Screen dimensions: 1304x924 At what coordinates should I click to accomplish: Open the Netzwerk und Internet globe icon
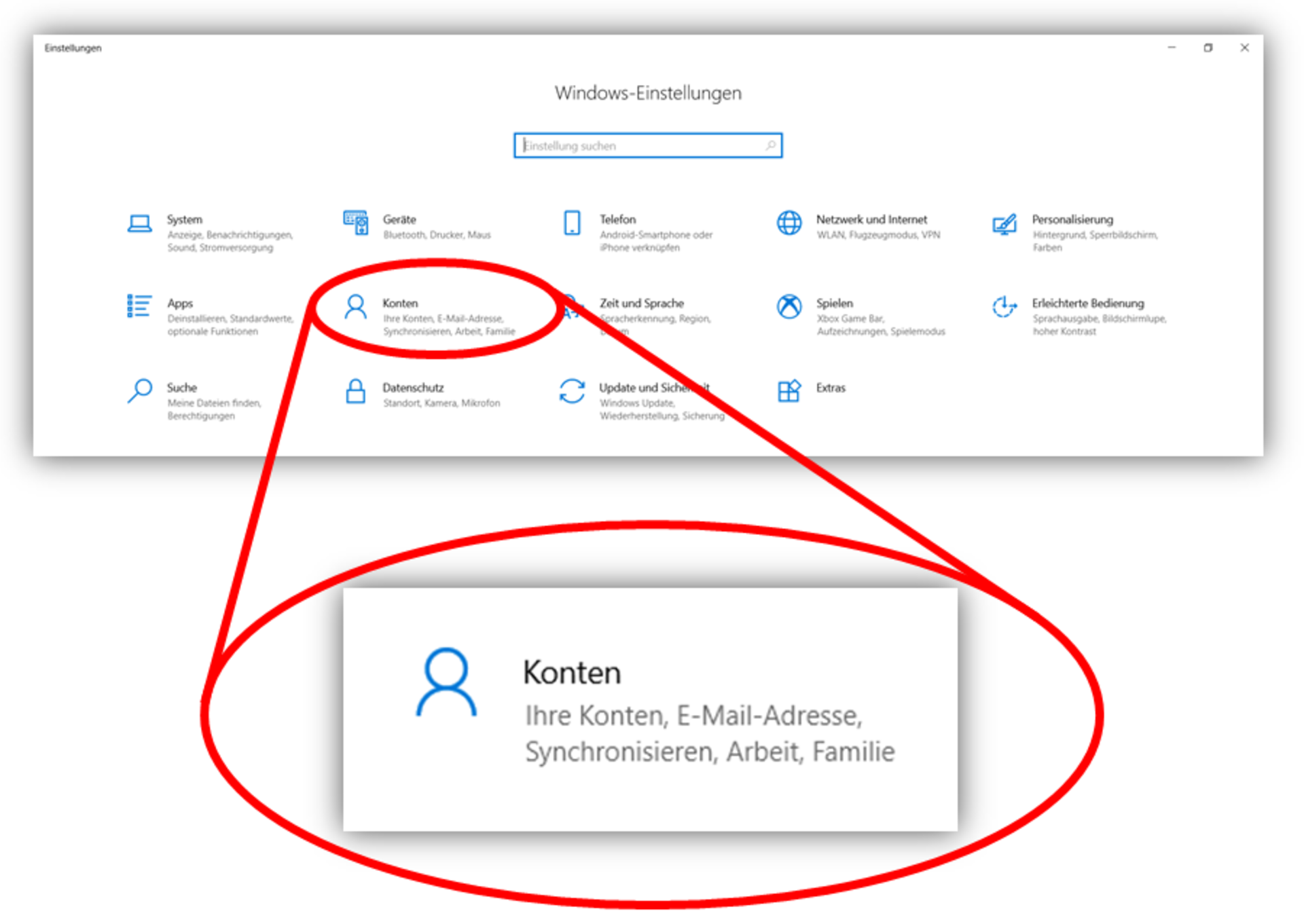point(789,223)
